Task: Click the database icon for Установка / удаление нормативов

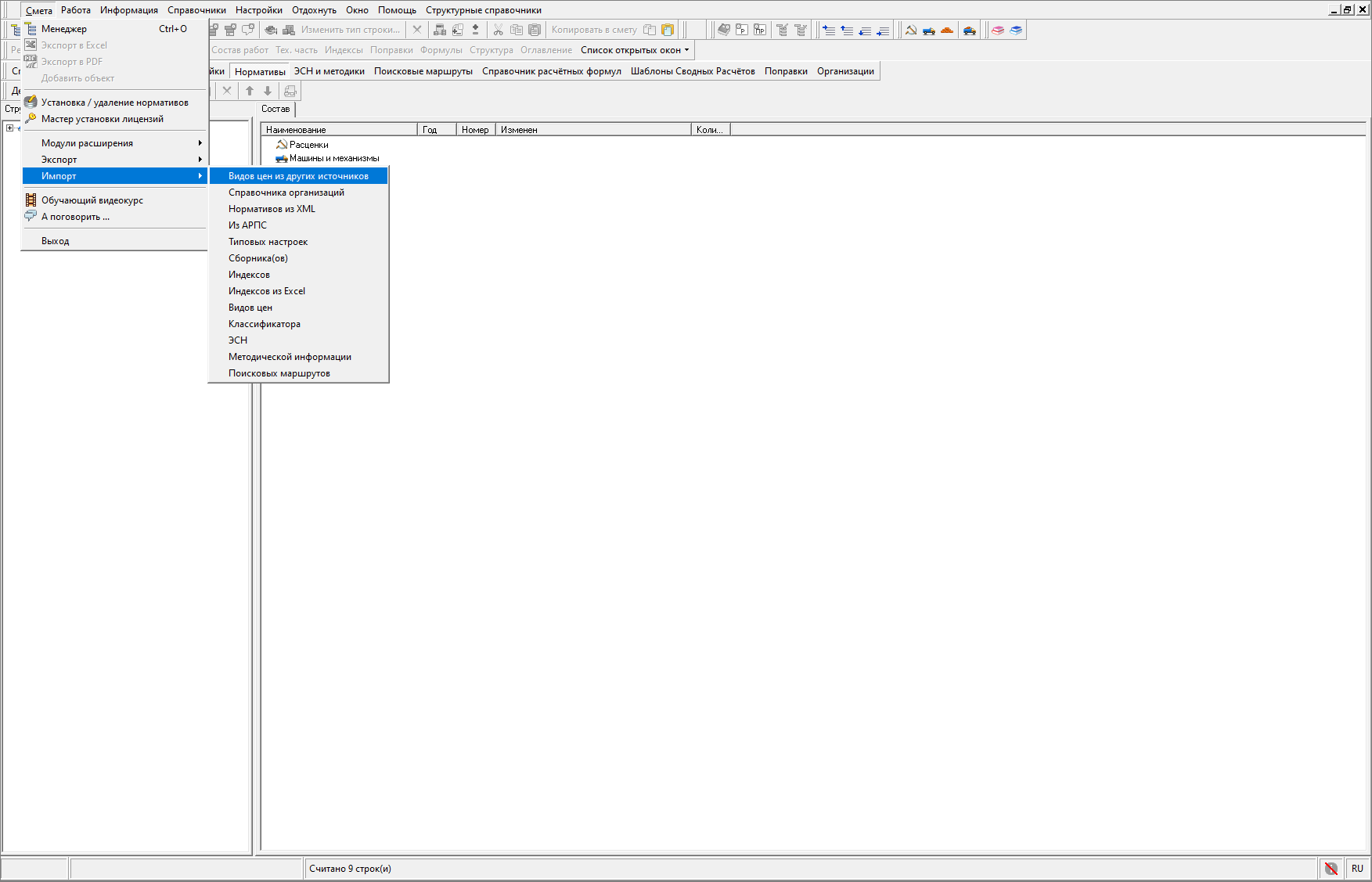Action: point(31,103)
